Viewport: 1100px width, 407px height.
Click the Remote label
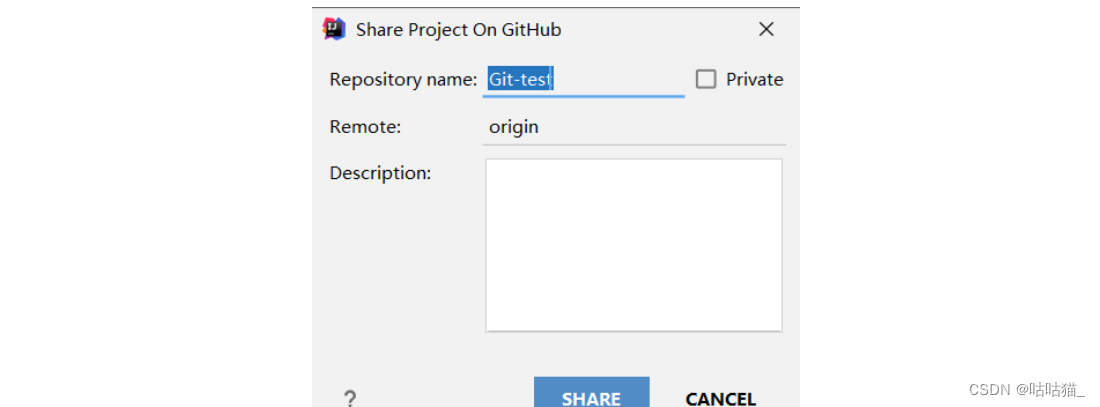coord(365,127)
